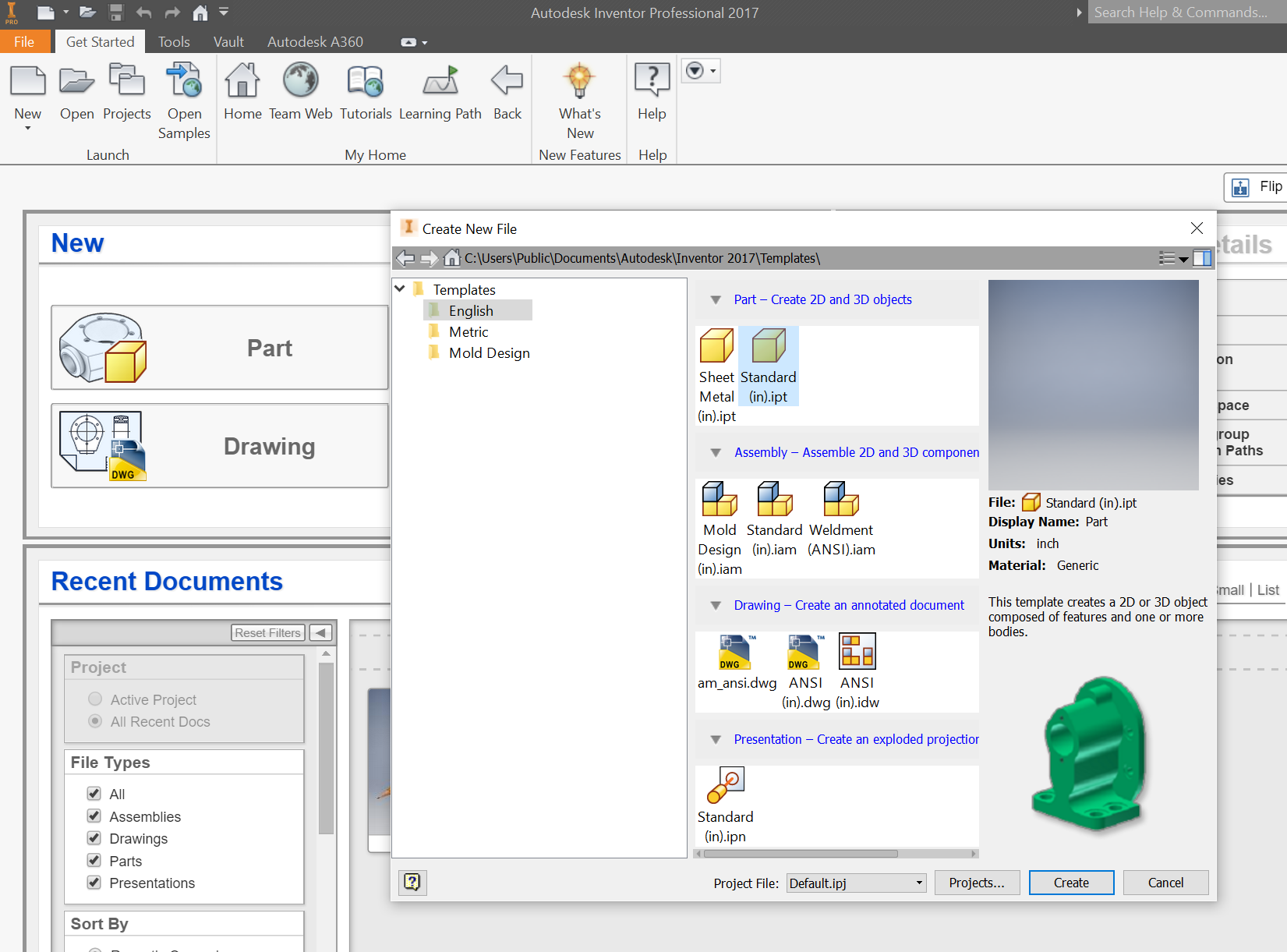This screenshot has height=952, width=1287.
Task: Select ANSI (in).dwg template
Action: click(805, 671)
